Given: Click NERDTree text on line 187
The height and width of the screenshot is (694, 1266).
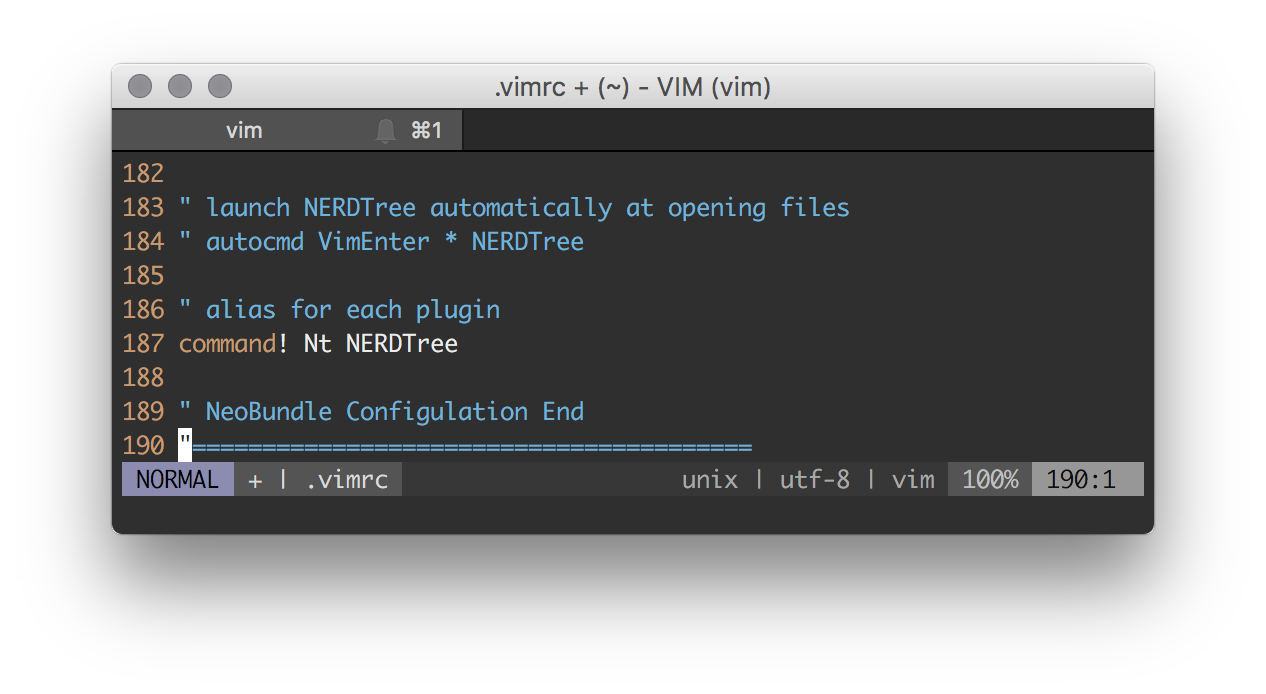Looking at the screenshot, I should coord(401,344).
